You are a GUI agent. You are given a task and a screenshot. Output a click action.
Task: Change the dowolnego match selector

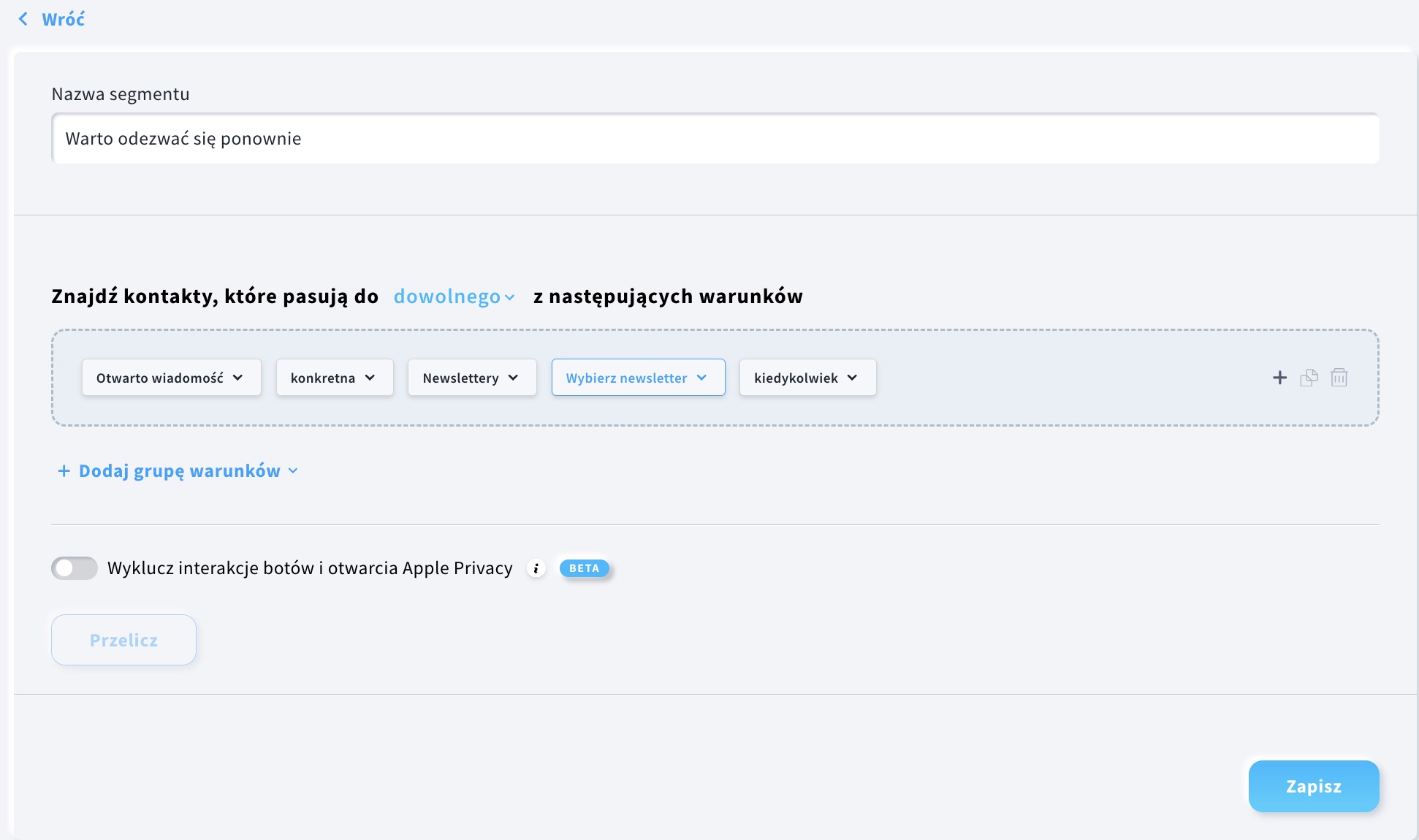[x=454, y=297]
